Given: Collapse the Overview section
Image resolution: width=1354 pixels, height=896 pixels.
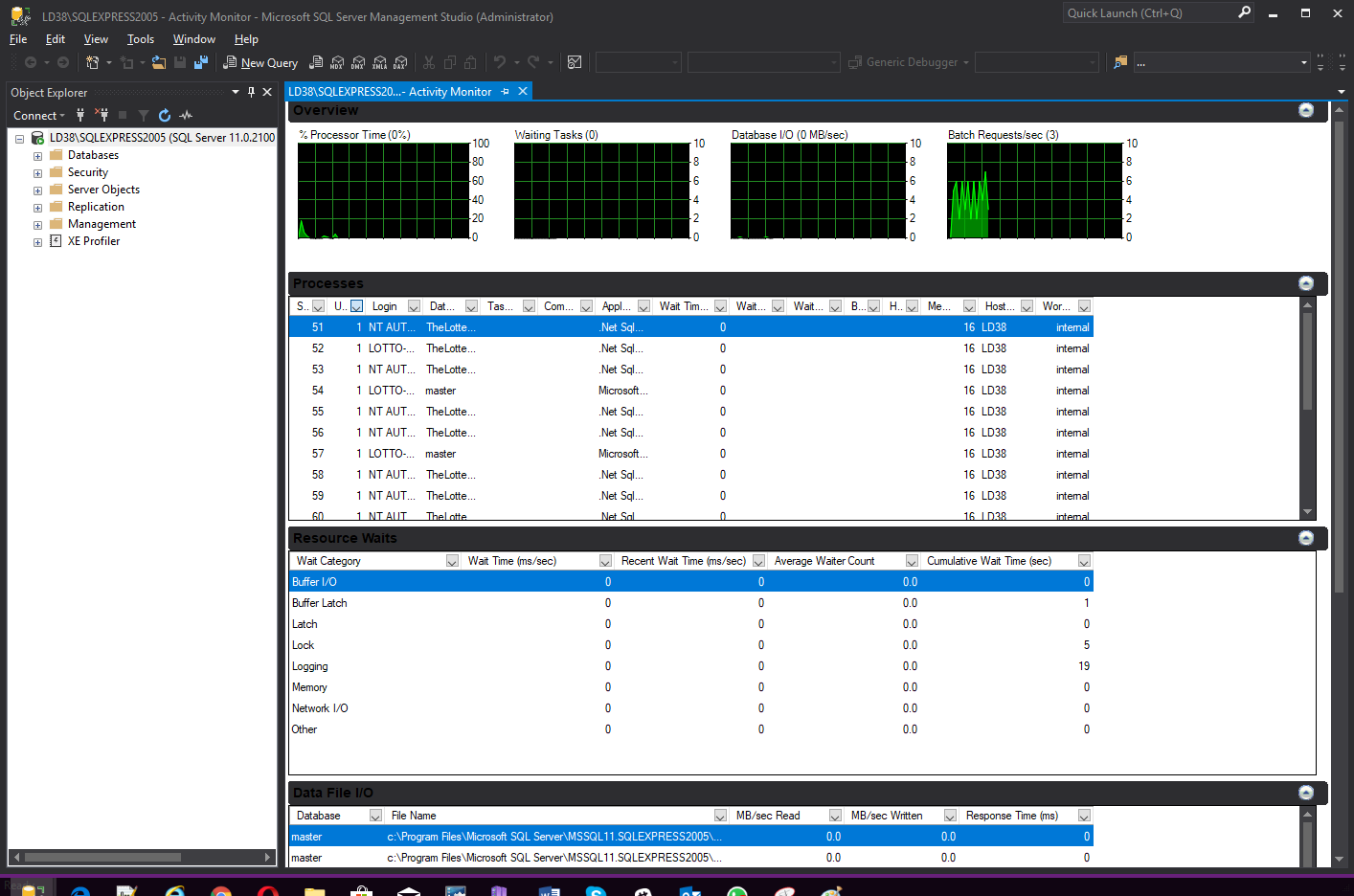Looking at the screenshot, I should point(1306,110).
